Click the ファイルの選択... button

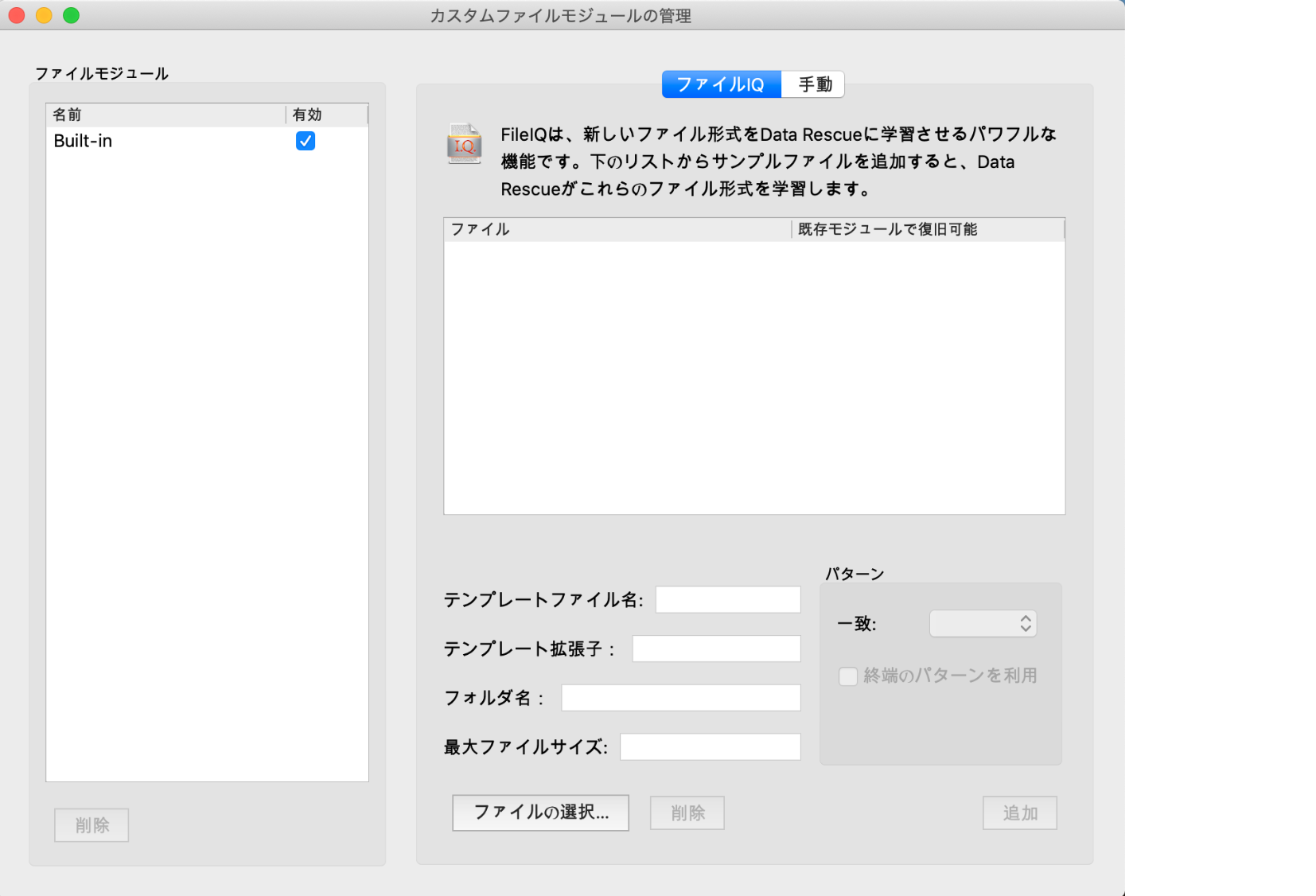540,812
